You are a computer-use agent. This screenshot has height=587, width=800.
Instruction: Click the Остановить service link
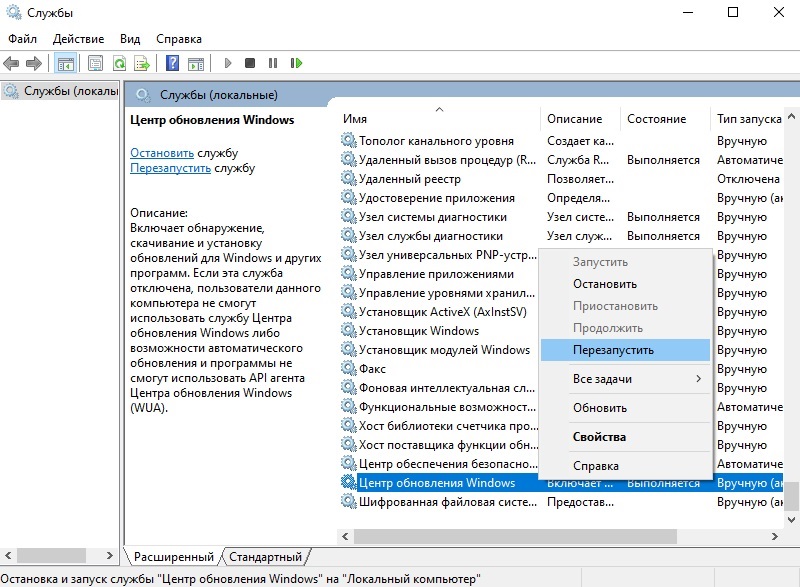(162, 153)
